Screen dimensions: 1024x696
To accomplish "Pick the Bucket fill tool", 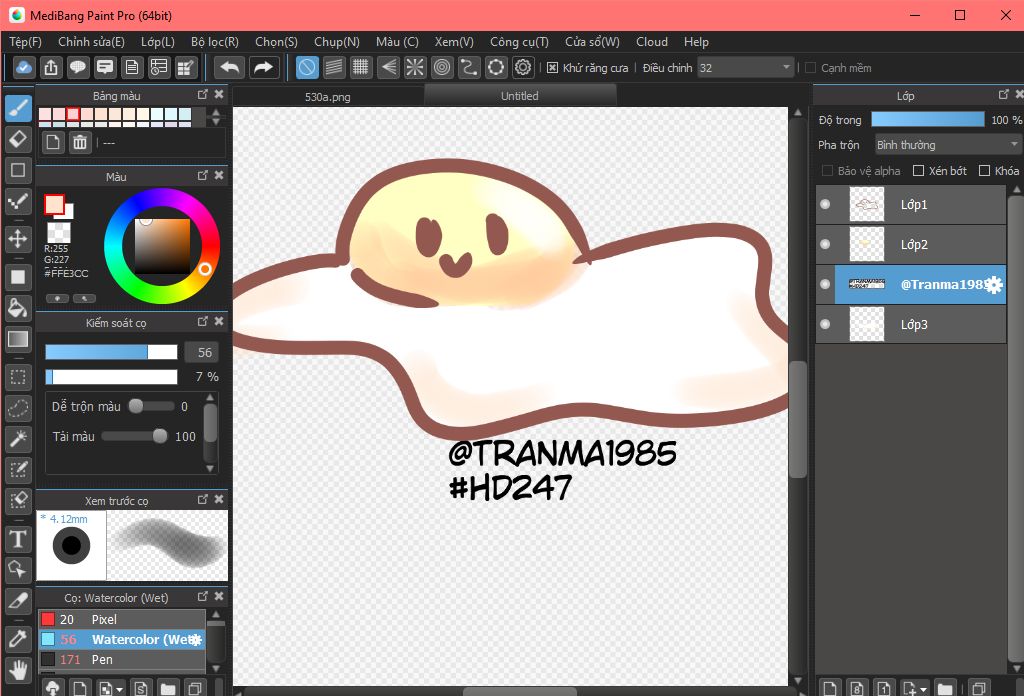I will point(18,308).
